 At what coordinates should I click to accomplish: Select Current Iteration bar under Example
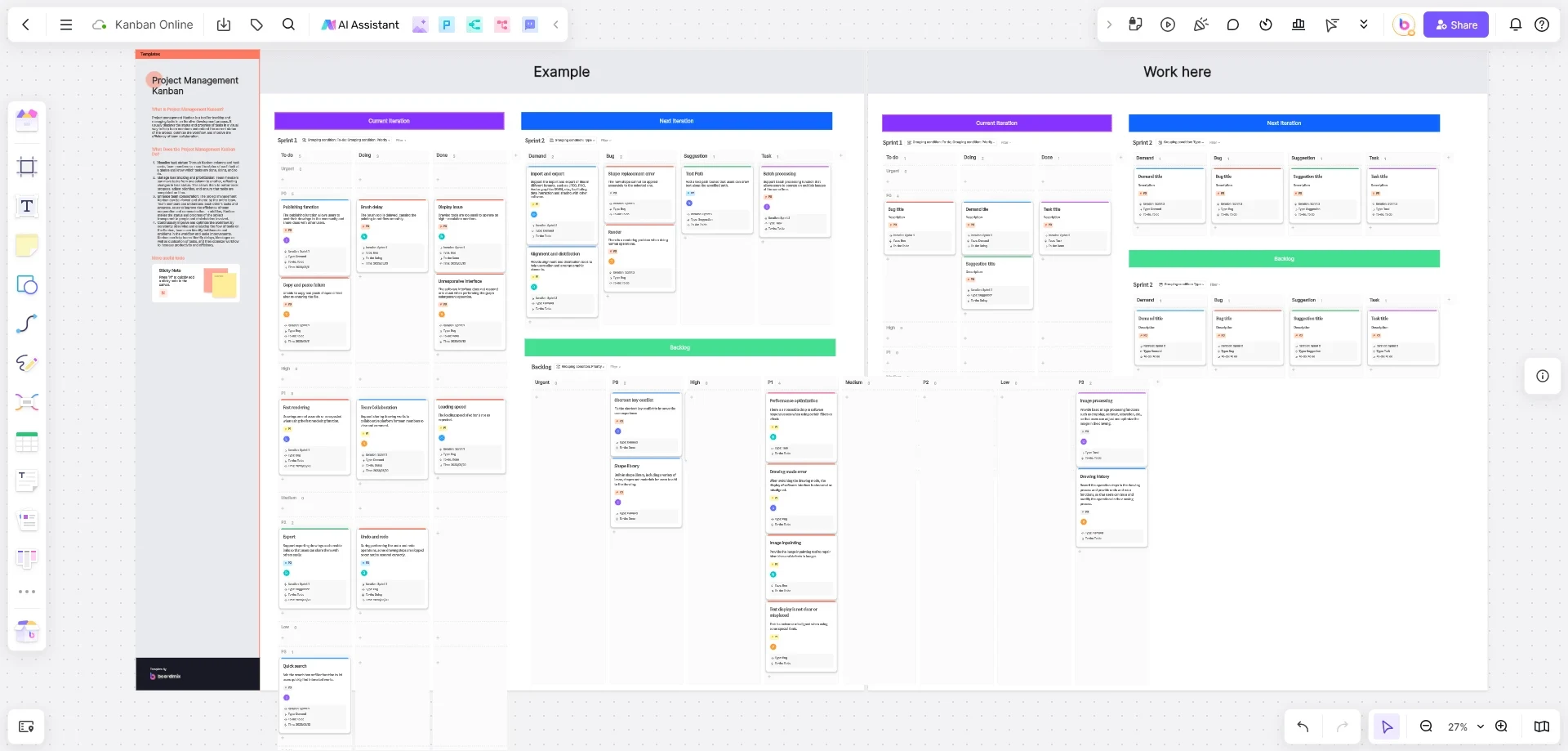pos(389,121)
